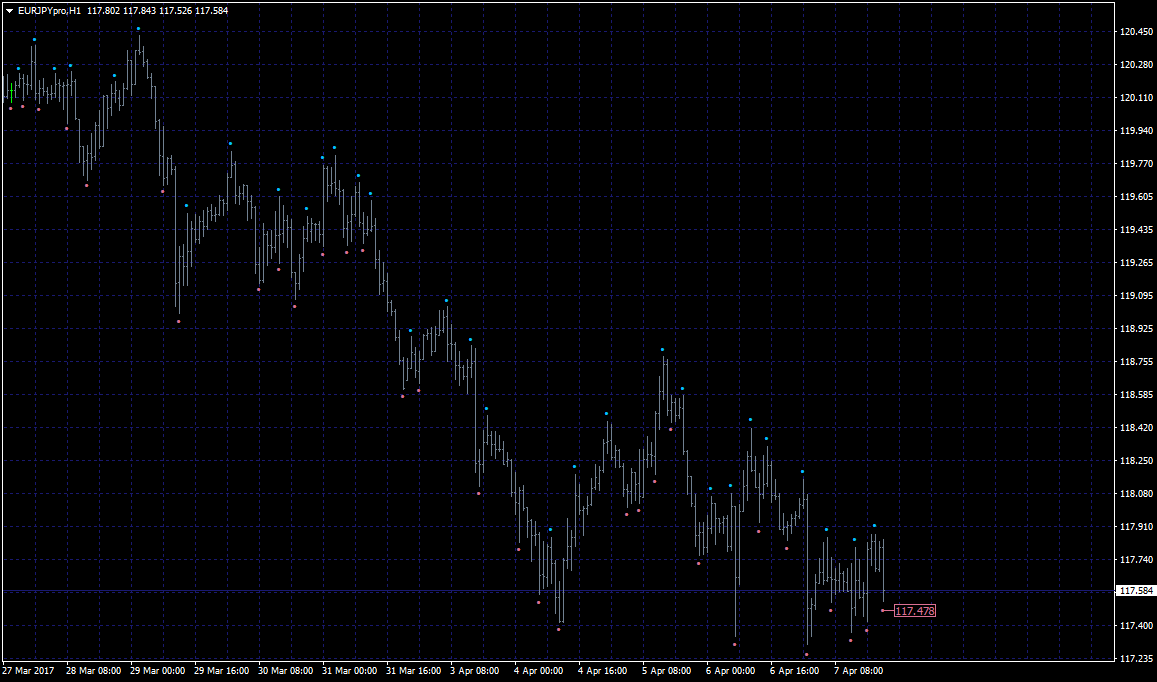Click the low price value 117.526 in header
This screenshot has width=1157, height=682.
click(x=176, y=11)
